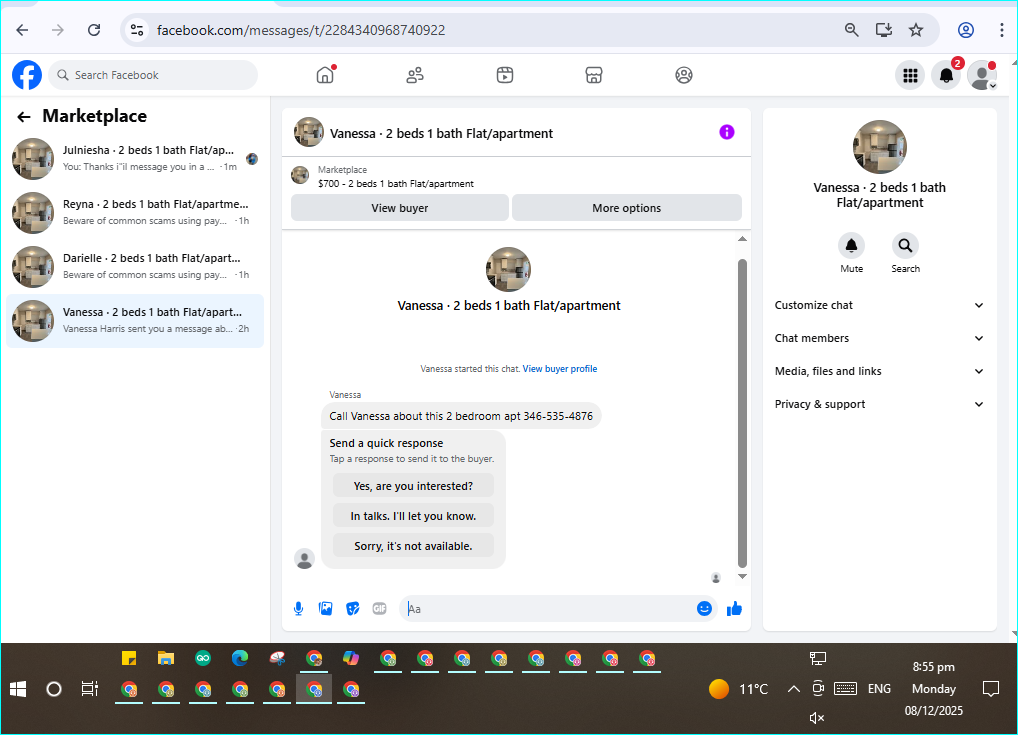Open the account profile avatar menu
Screen dimensions: 1018x735
[982, 76]
